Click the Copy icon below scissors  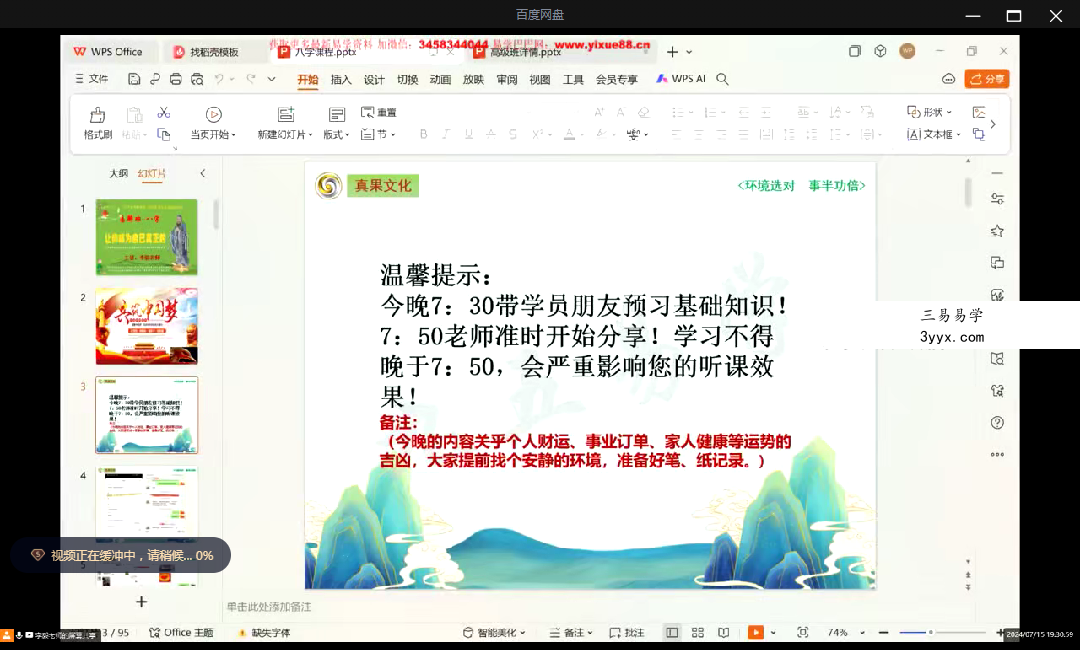click(163, 134)
